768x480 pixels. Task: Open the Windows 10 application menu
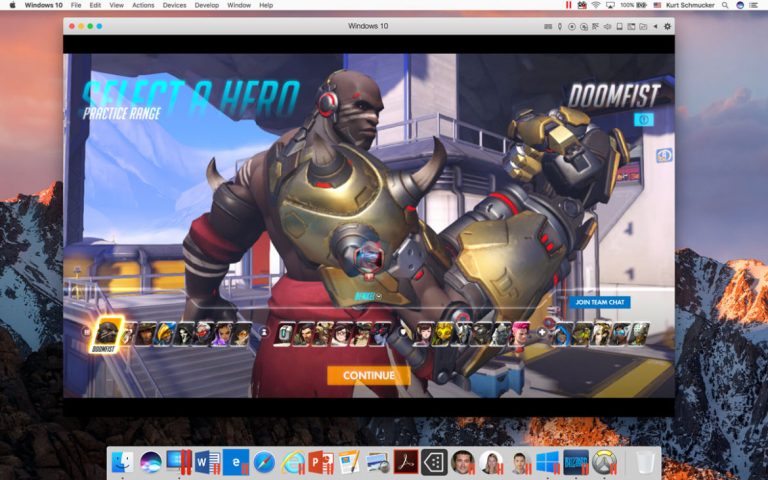click(43, 5)
